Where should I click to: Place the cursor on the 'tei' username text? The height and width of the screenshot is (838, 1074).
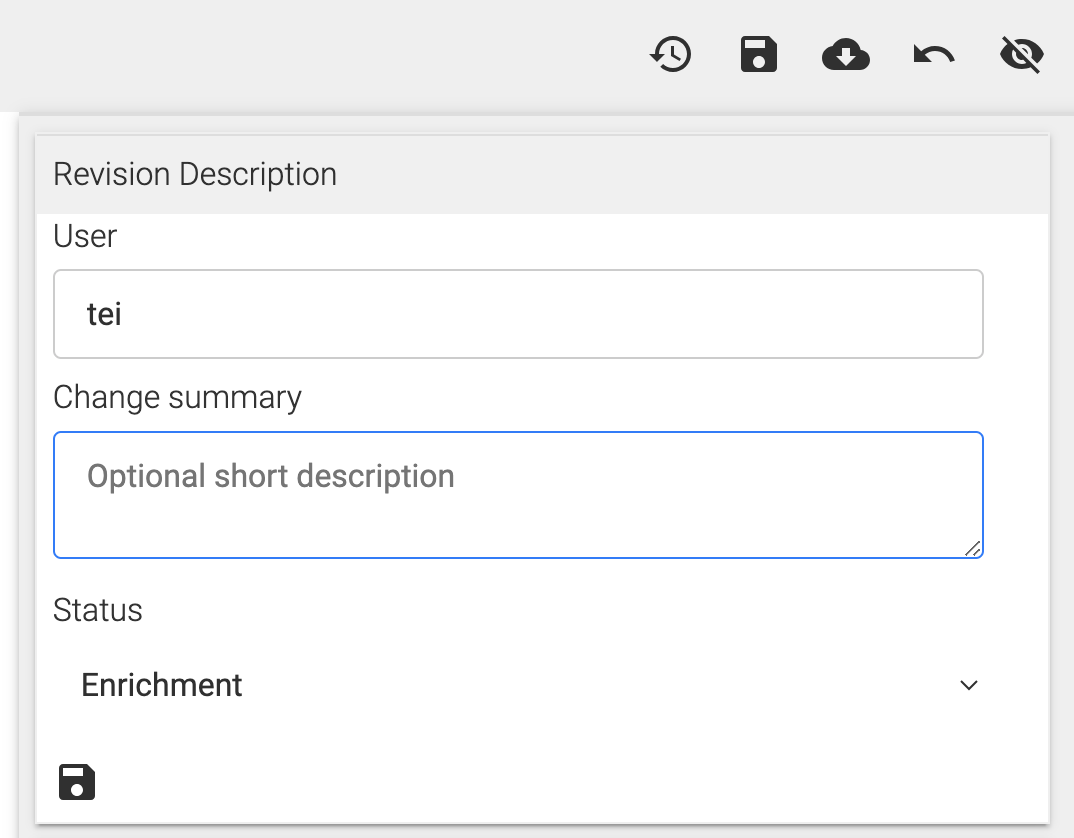[x=105, y=314]
